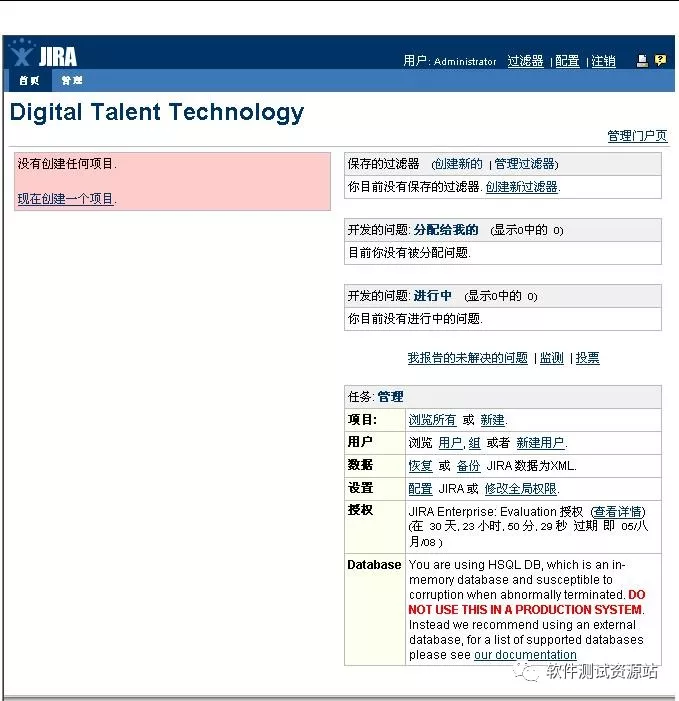Open the 配置 header link

coord(567,61)
